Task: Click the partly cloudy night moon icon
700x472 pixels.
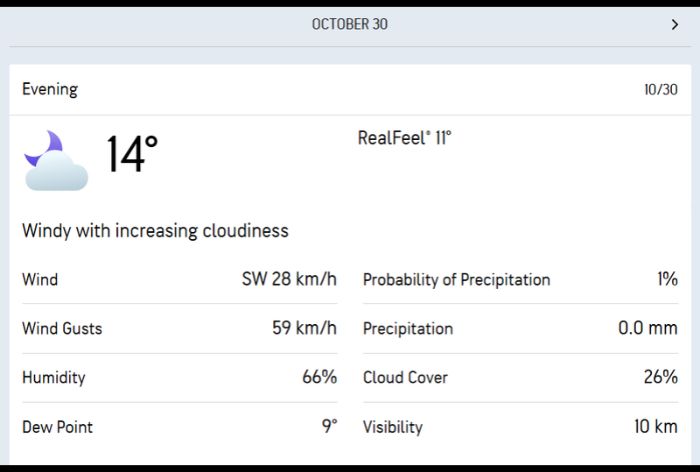Action: point(56,161)
